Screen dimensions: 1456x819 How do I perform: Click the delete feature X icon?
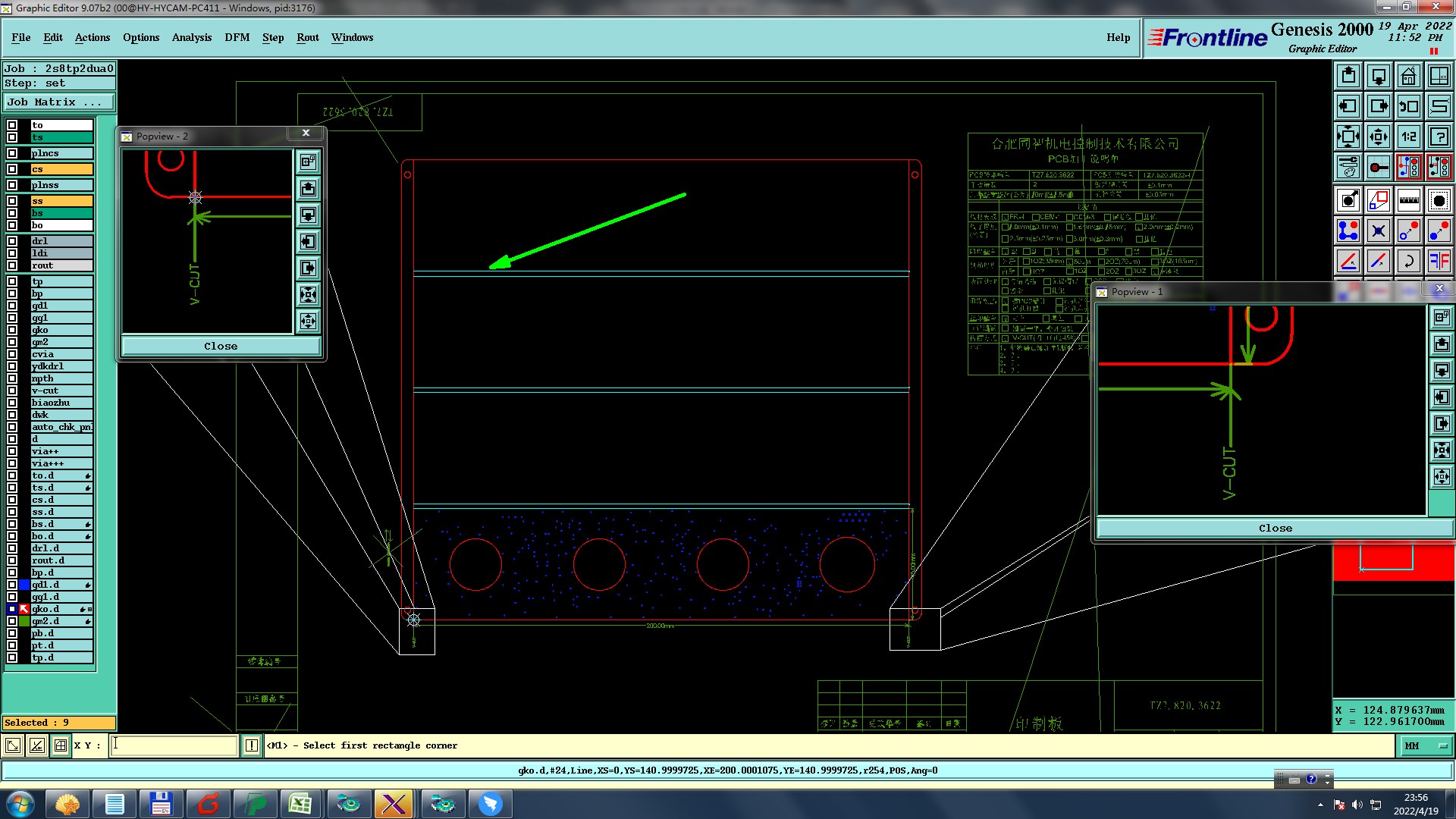click(x=1378, y=231)
